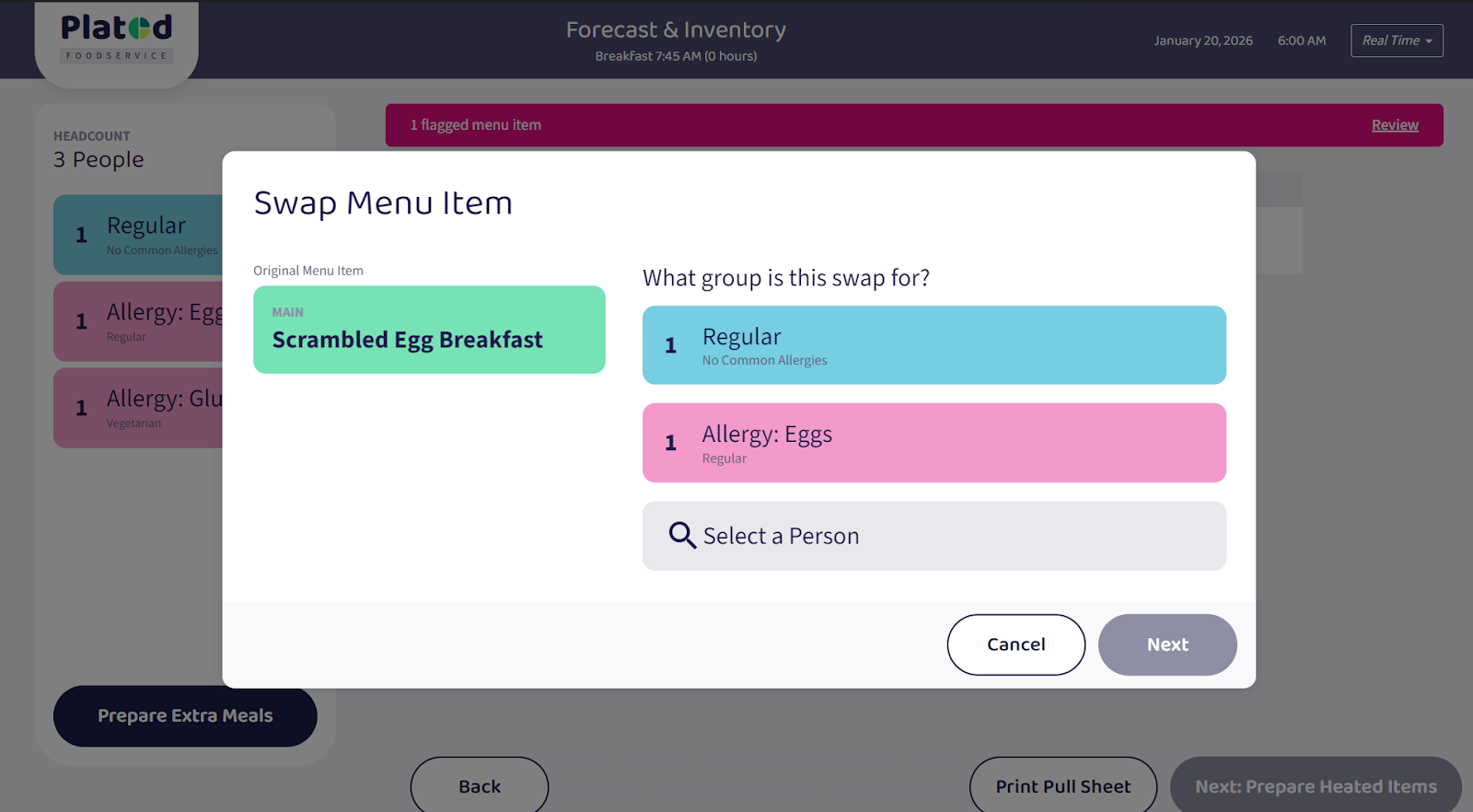Click the Real Time dropdown arrow
The image size is (1473, 812).
pyautogui.click(x=1429, y=41)
